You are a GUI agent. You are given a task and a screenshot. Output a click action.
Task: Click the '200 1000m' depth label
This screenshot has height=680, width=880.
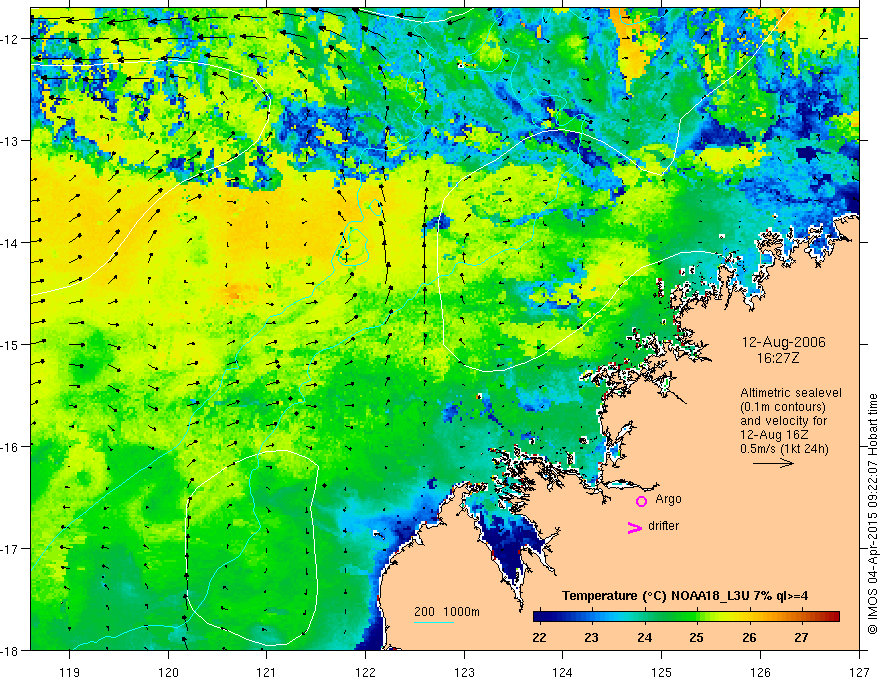(x=447, y=612)
